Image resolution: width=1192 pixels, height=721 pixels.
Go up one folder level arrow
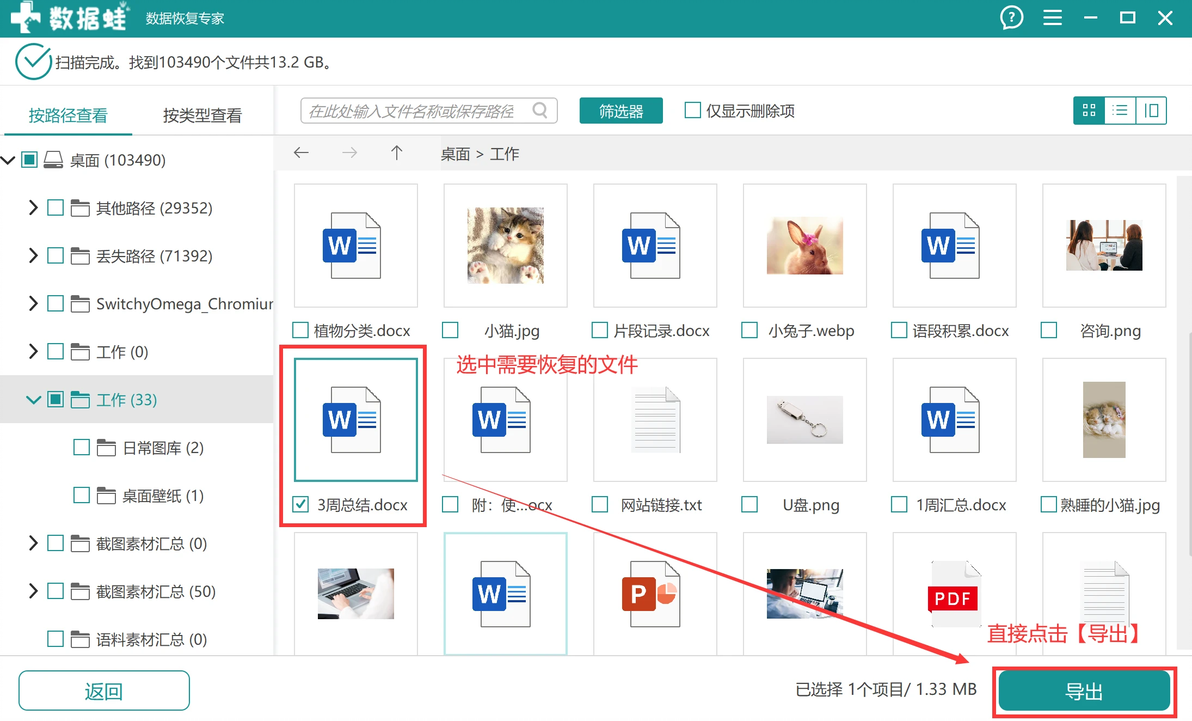pyautogui.click(x=396, y=153)
